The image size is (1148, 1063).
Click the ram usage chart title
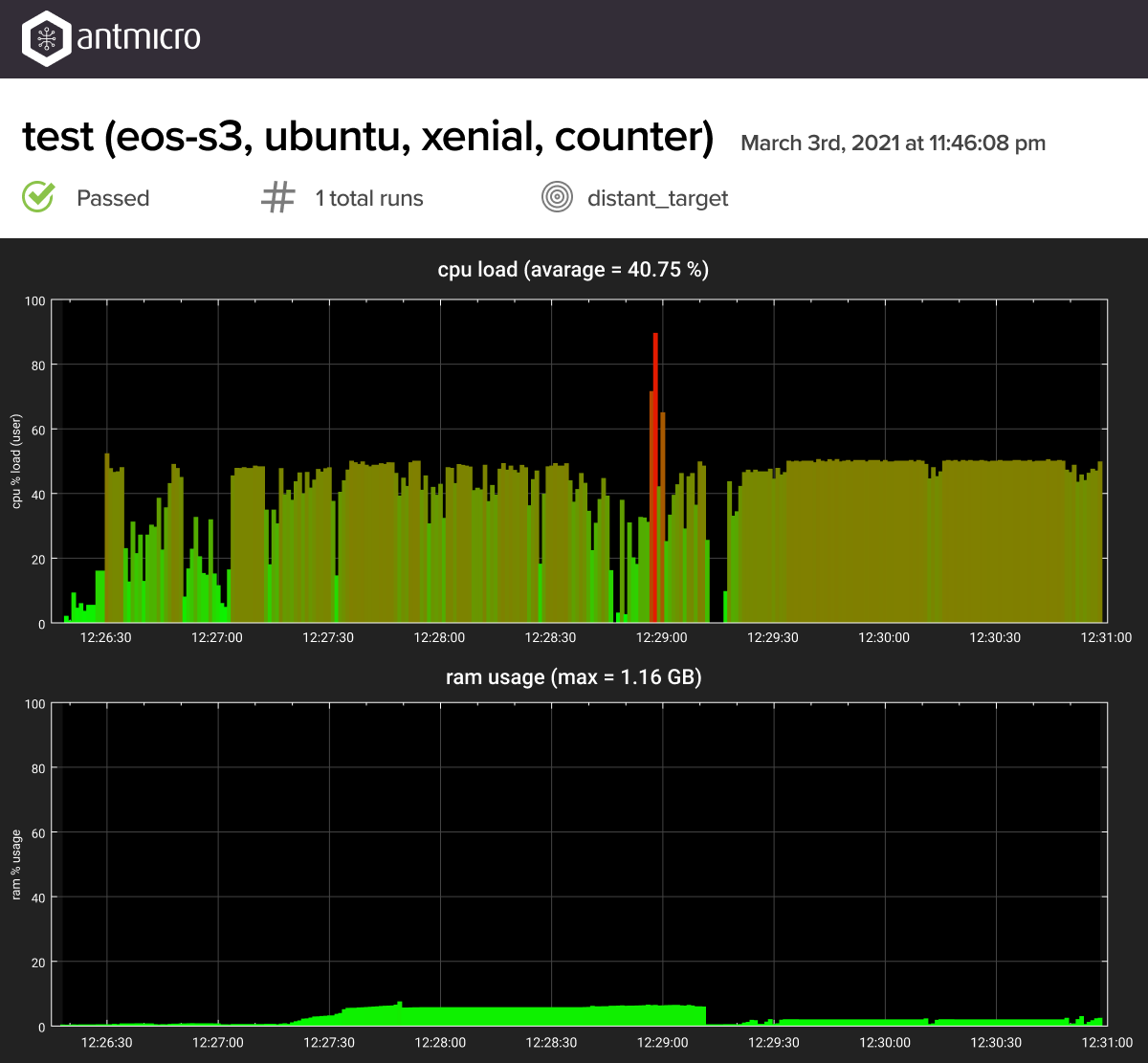tap(572, 677)
